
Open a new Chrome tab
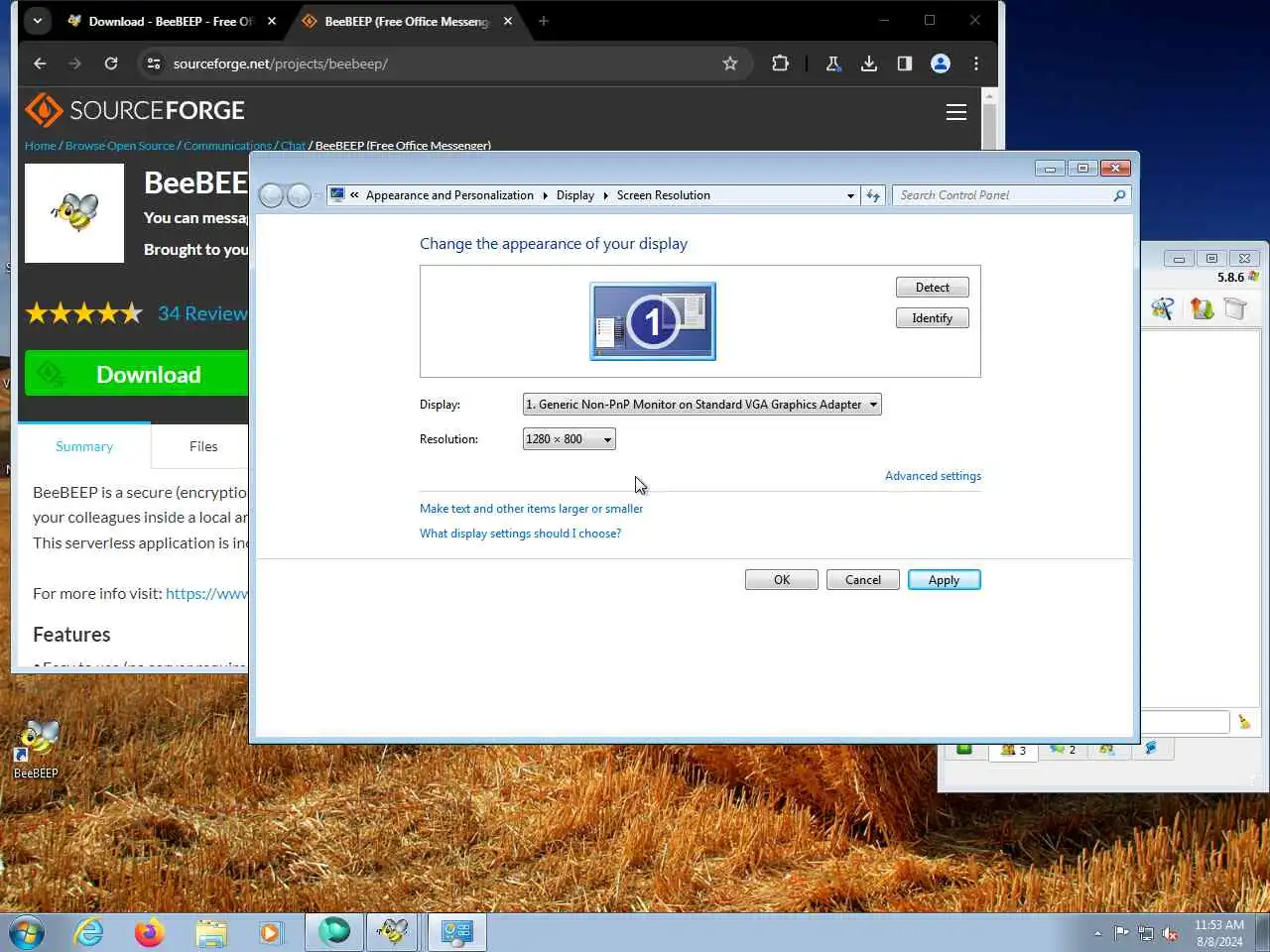pyautogui.click(x=543, y=21)
